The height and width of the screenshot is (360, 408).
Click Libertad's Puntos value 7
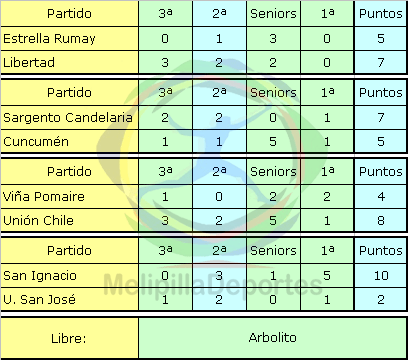(381, 63)
